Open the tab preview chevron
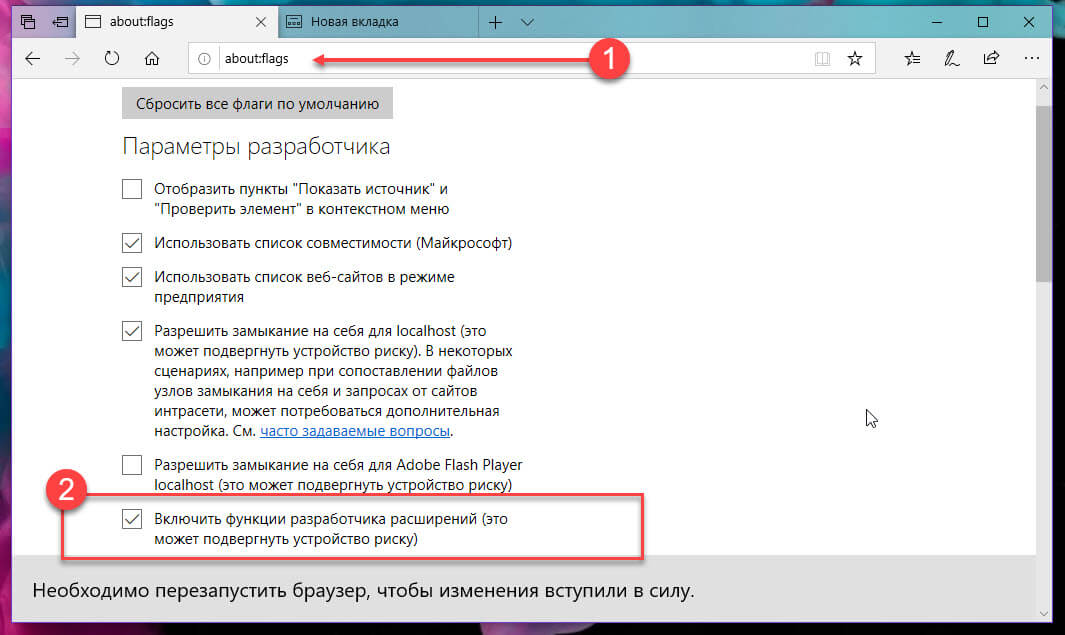 click(527, 21)
